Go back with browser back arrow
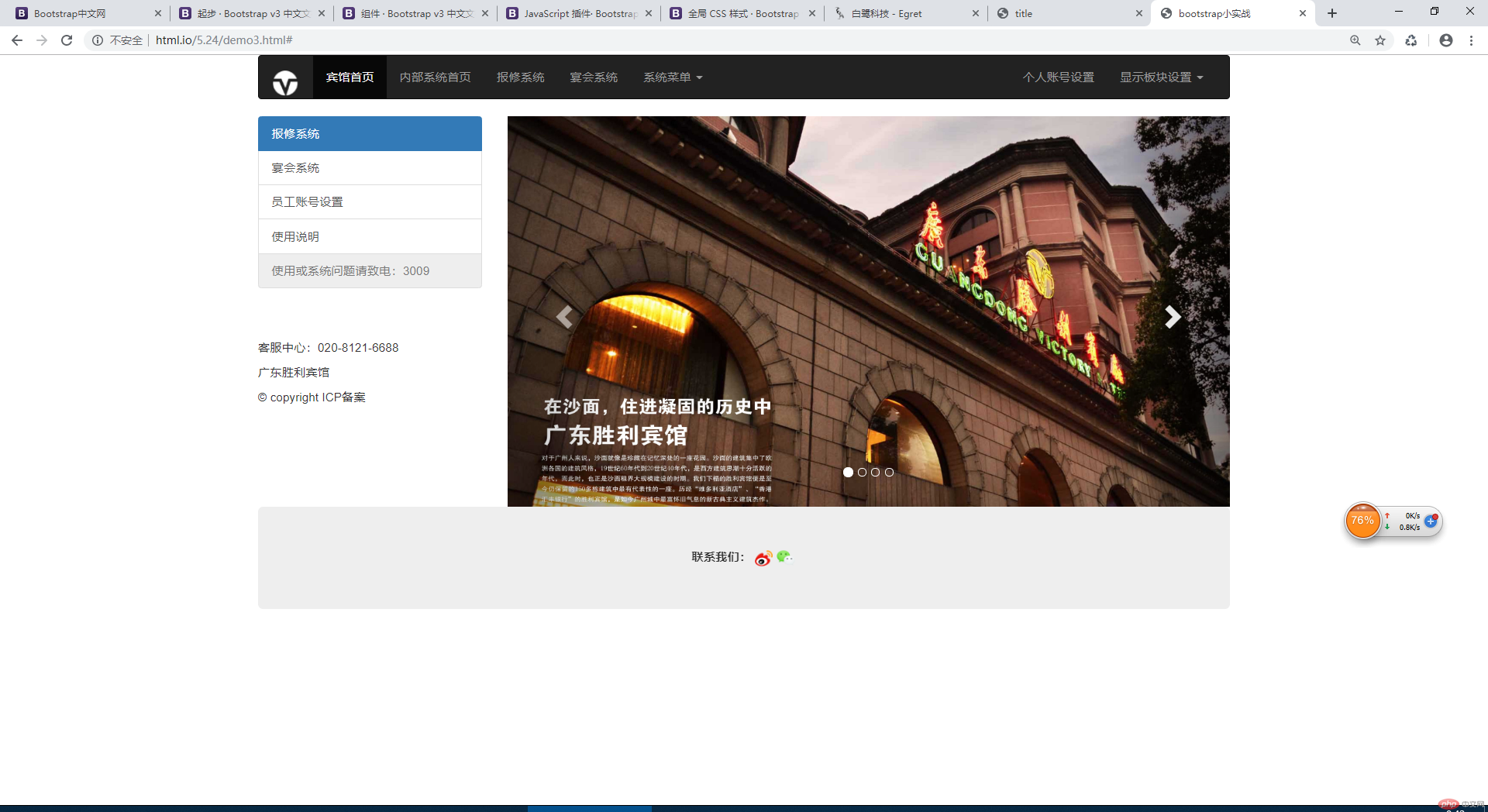The width and height of the screenshot is (1488, 812). [x=17, y=40]
